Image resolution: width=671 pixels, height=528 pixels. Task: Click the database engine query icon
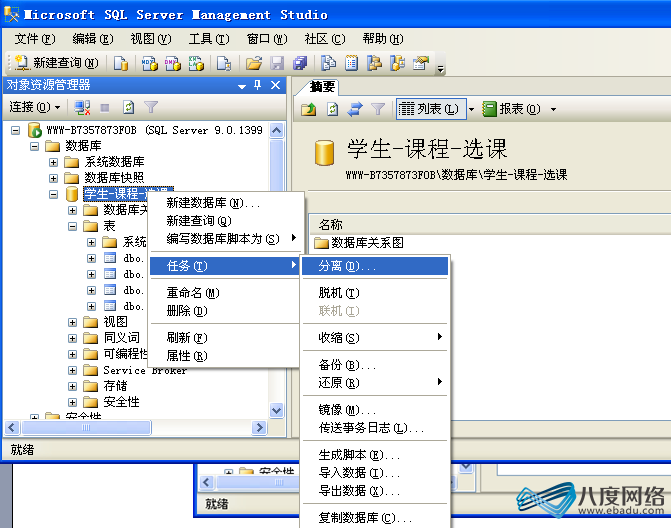pyautogui.click(x=121, y=63)
